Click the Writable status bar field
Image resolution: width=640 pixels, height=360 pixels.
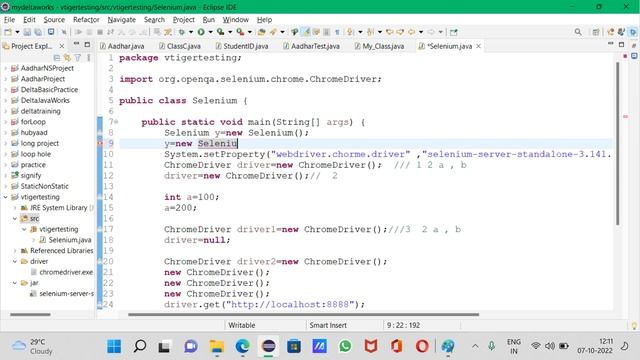(x=242, y=325)
